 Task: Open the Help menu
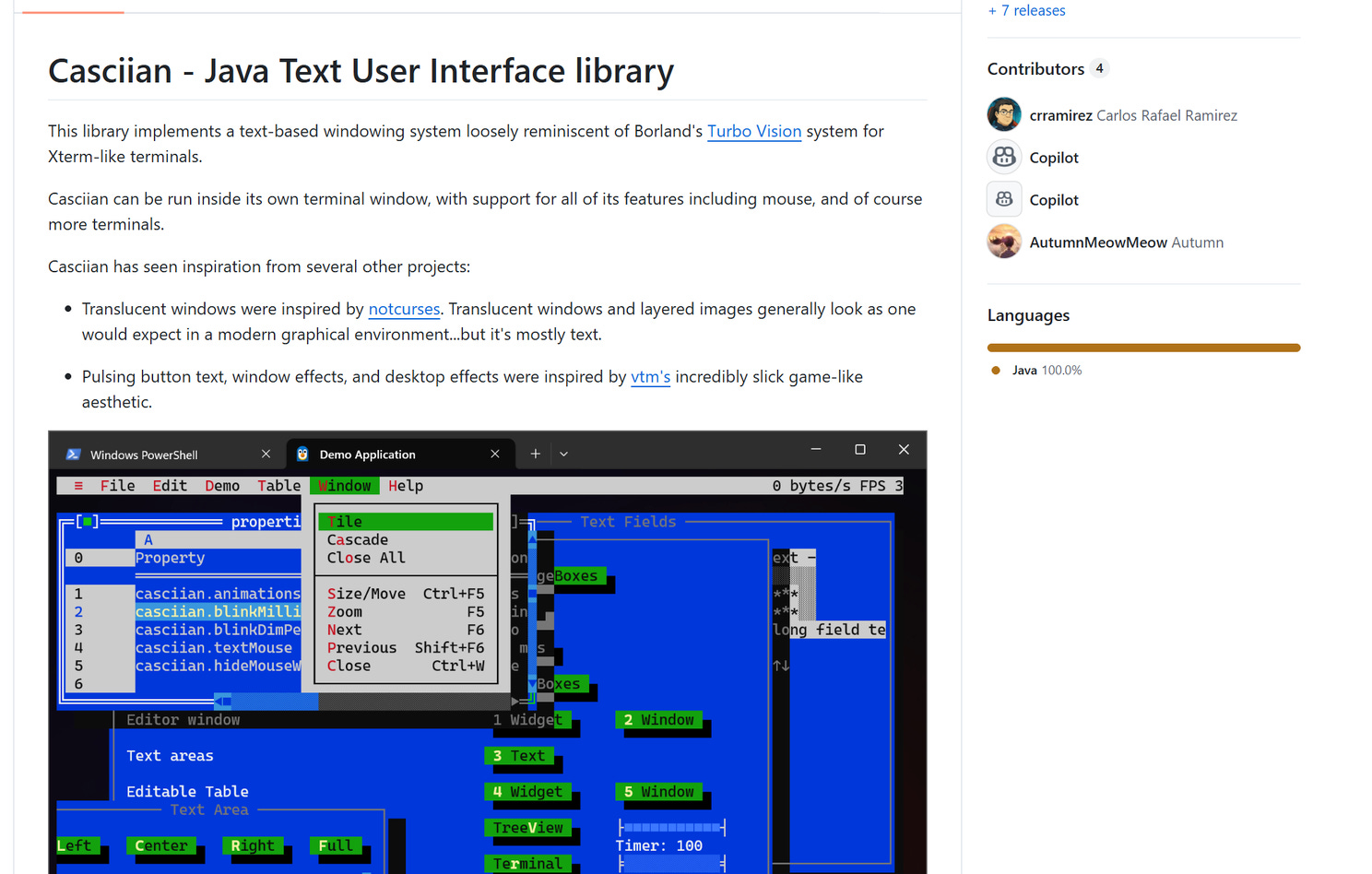[406, 486]
